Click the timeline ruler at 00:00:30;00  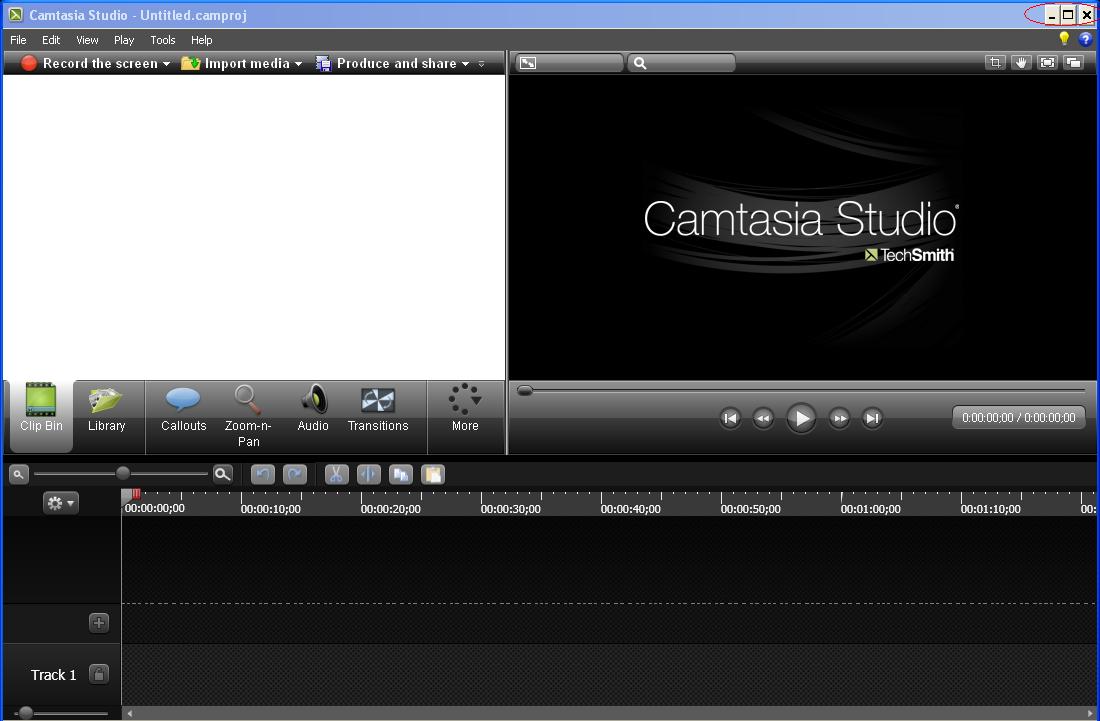[x=510, y=509]
